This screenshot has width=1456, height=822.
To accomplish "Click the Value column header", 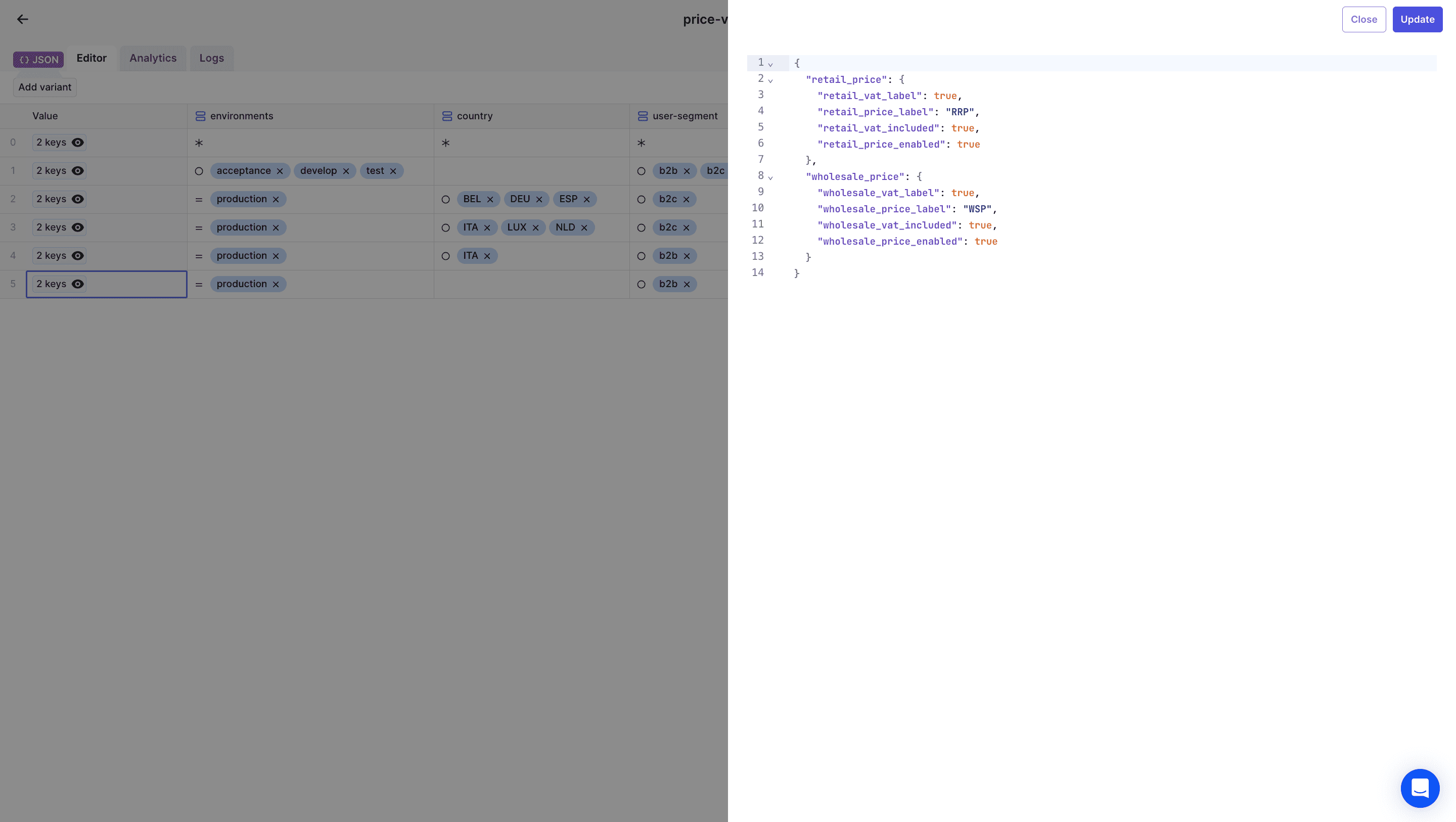I will pos(45,116).
